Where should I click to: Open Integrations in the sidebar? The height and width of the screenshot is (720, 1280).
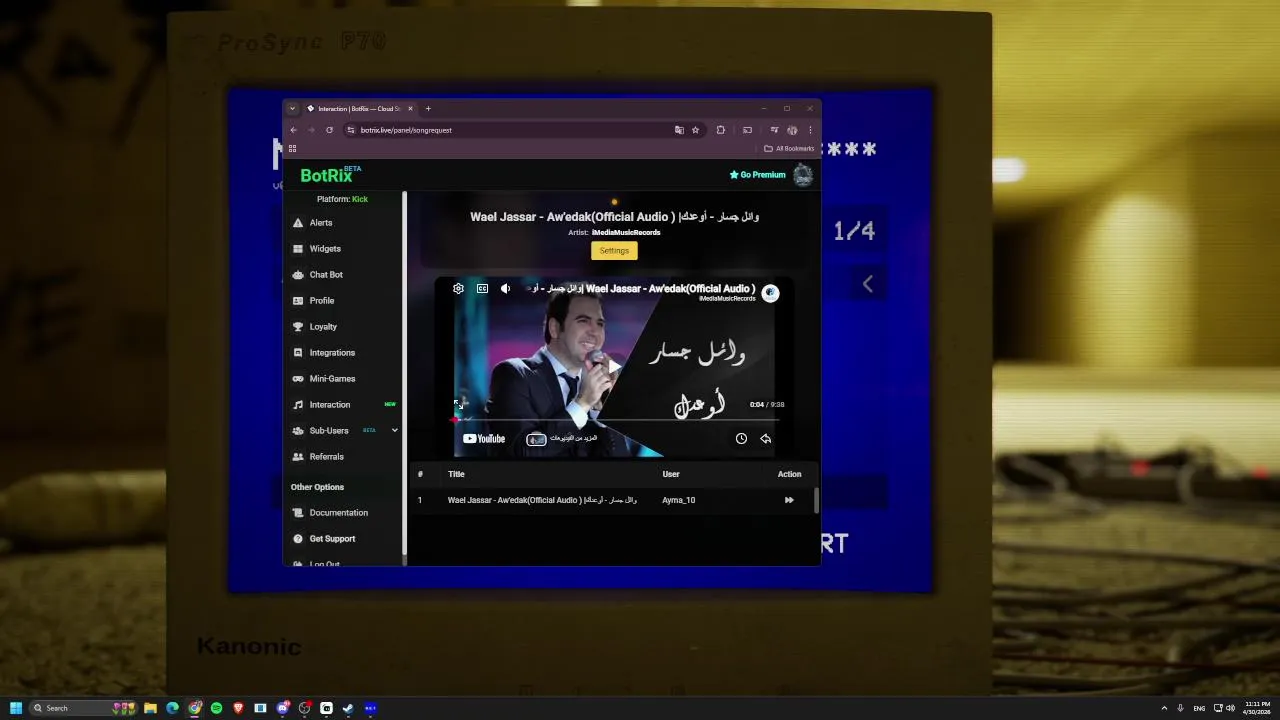tap(332, 353)
